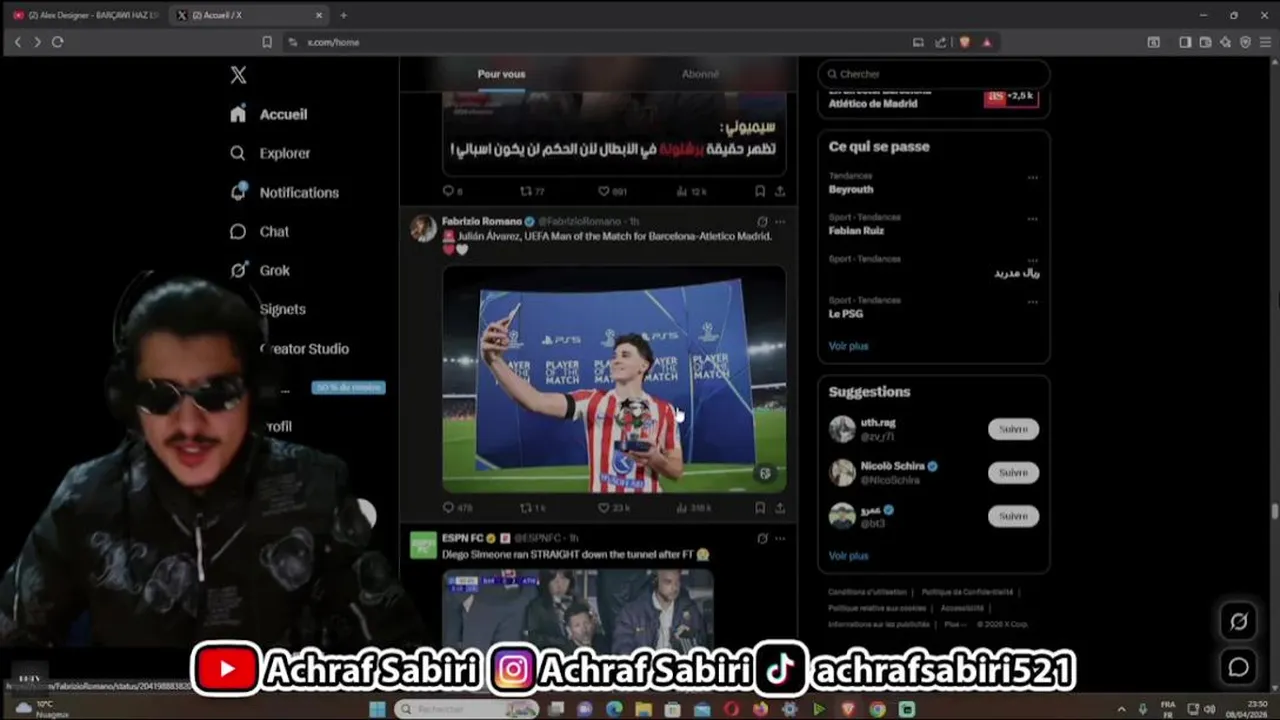The width and height of the screenshot is (1280, 720).
Task: Open Grok icon on Fabrizio Romano post
Action: click(x=762, y=221)
